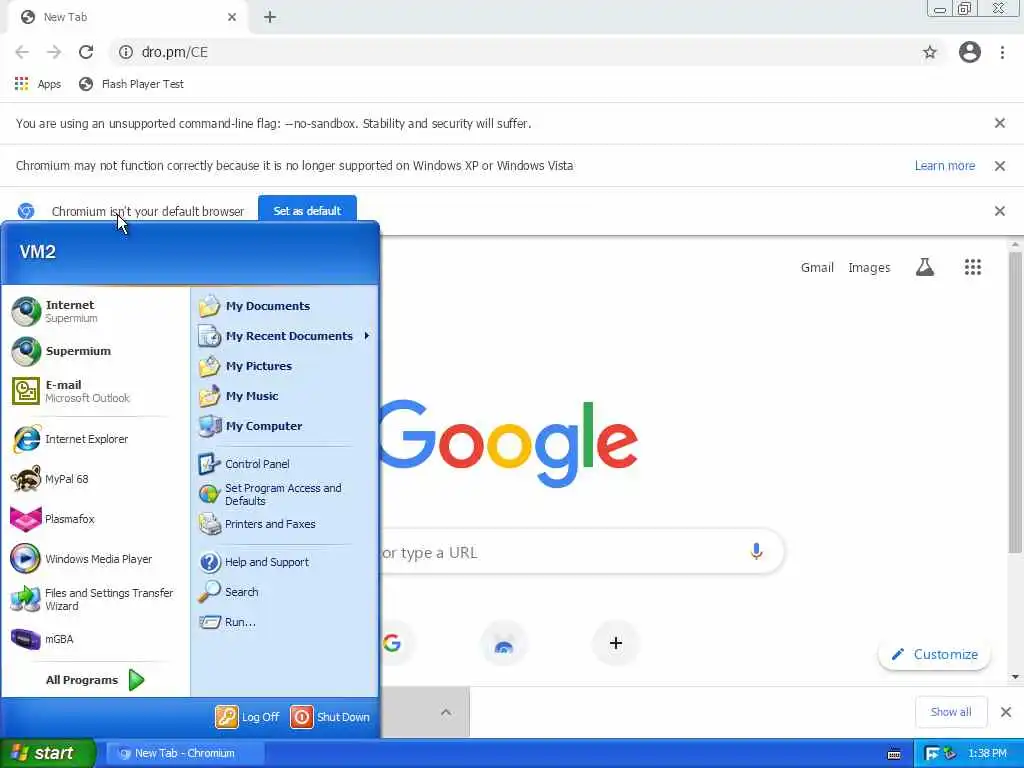Dismiss the default browser infobar
Viewport: 1024px width, 768px height.
[x=999, y=211]
